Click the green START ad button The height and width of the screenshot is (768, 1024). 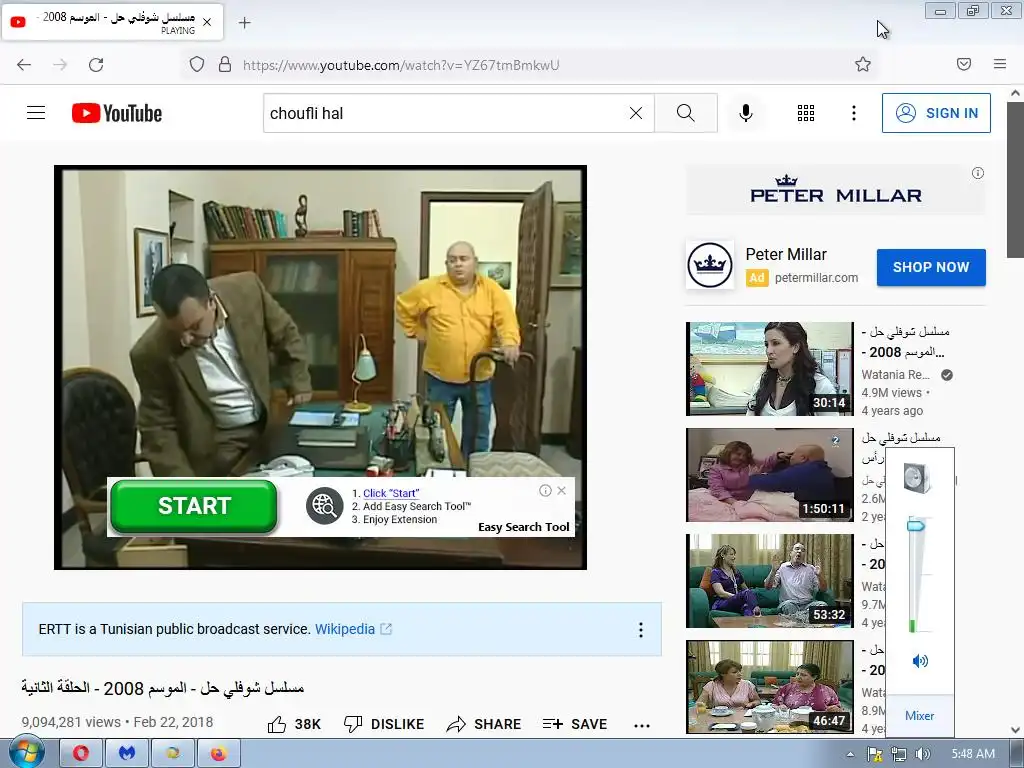coord(194,506)
